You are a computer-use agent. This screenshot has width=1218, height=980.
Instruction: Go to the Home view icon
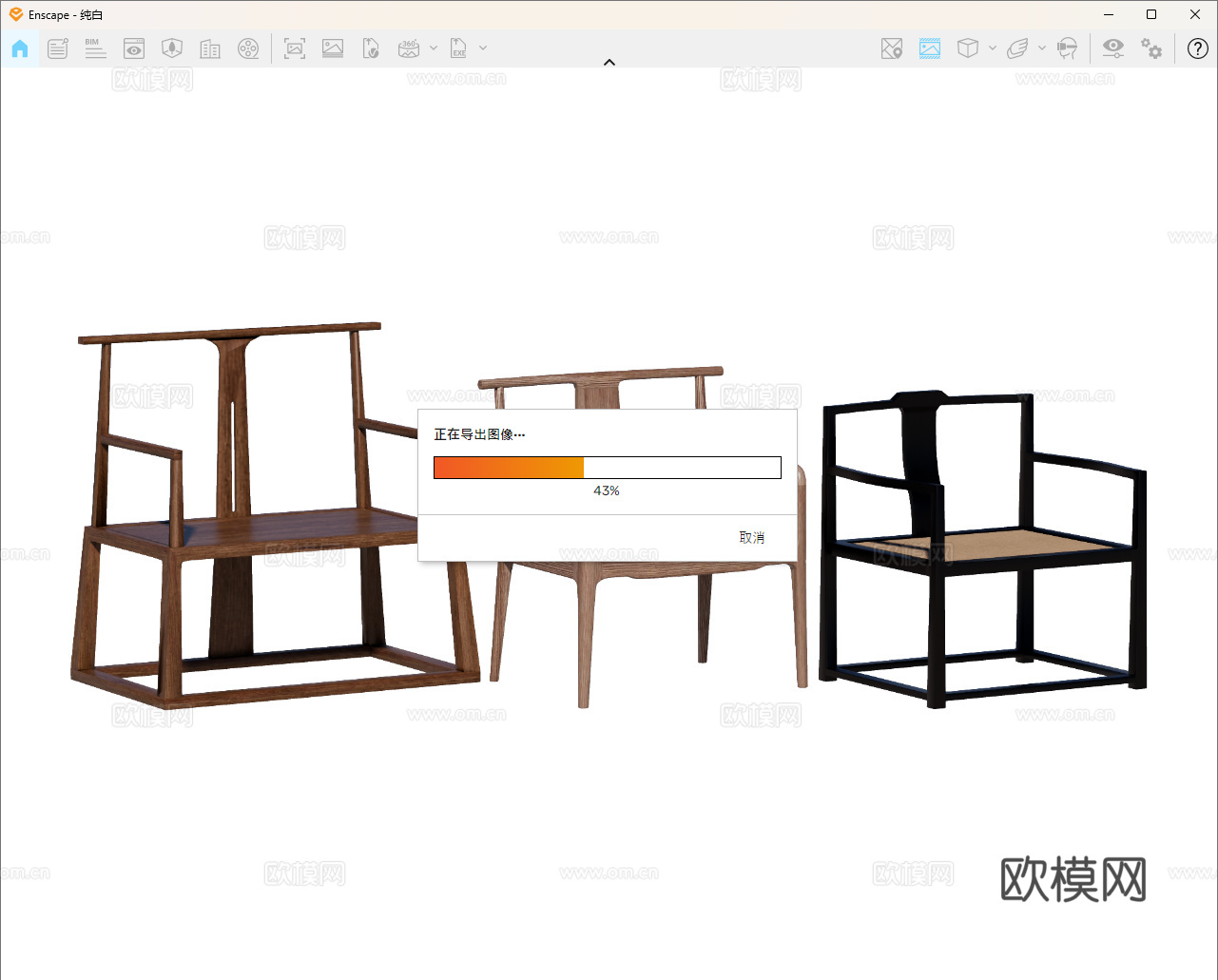click(20, 48)
